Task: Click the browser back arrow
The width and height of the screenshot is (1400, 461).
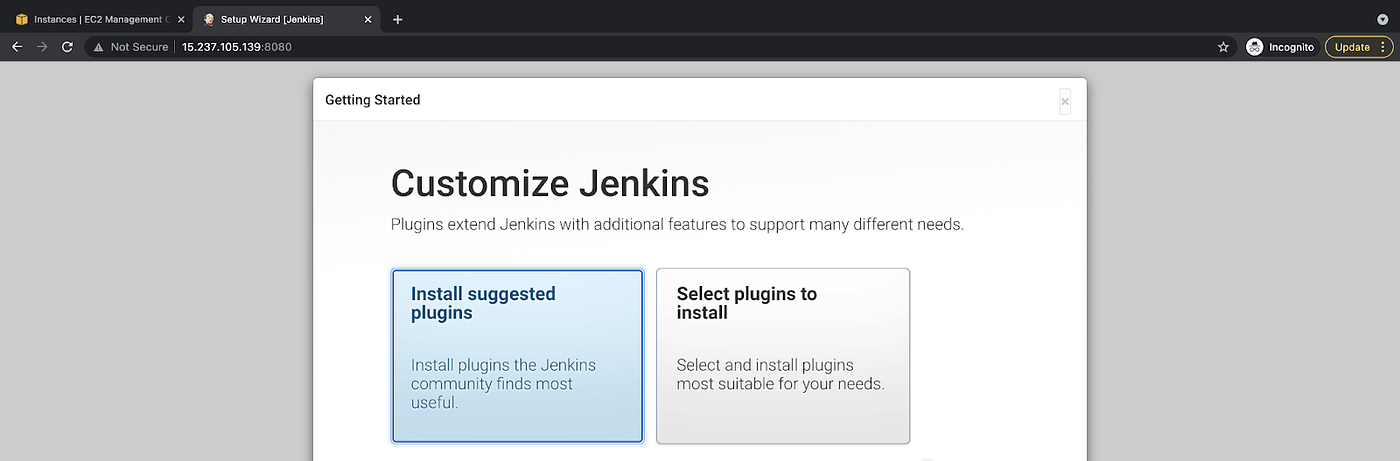Action: [x=17, y=47]
